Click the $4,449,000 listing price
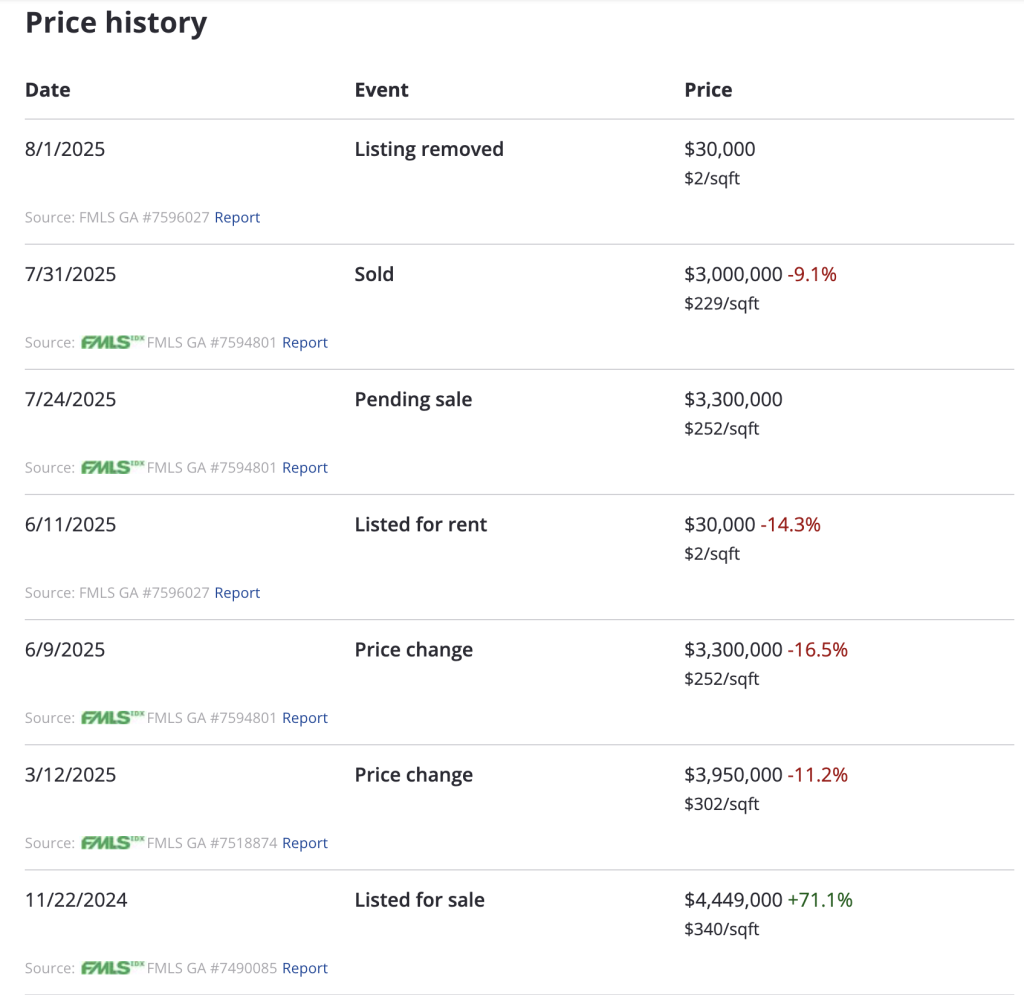The width and height of the screenshot is (1024, 995). [x=733, y=899]
